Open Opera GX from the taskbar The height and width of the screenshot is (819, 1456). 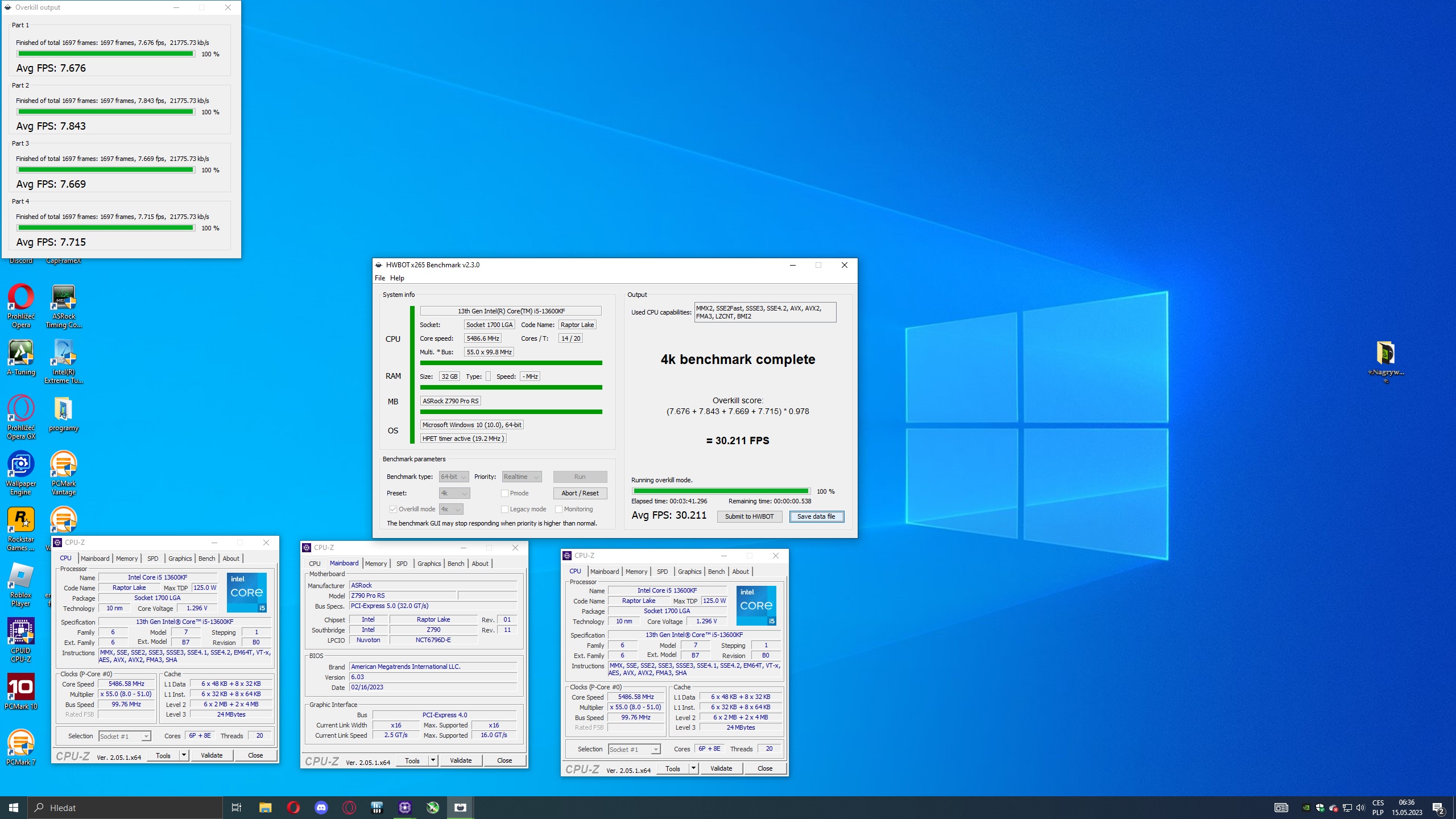[x=349, y=808]
